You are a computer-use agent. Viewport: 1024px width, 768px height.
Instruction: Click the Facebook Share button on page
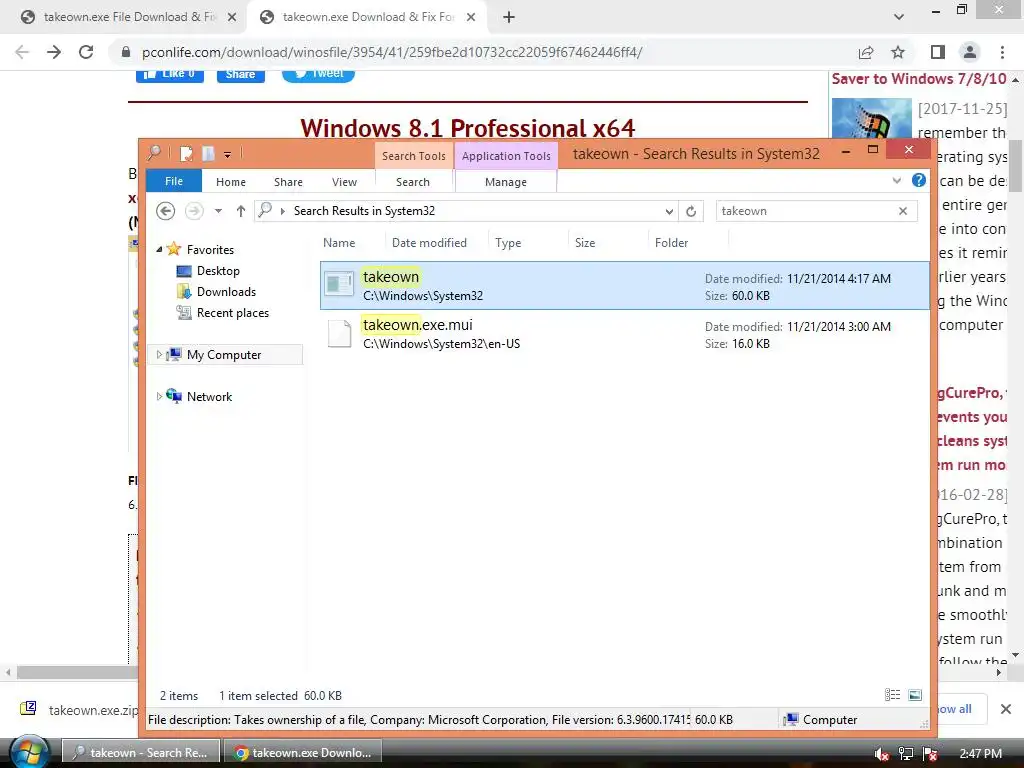point(240,74)
